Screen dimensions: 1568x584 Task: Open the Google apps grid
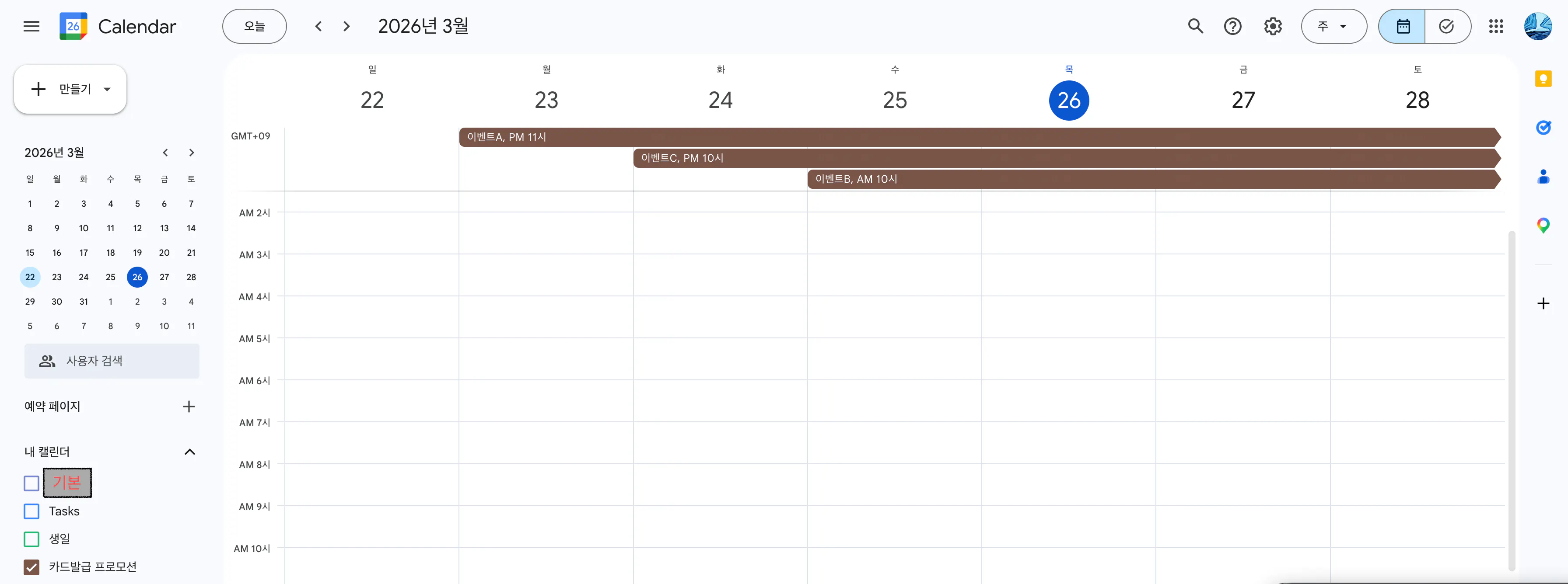(1496, 26)
